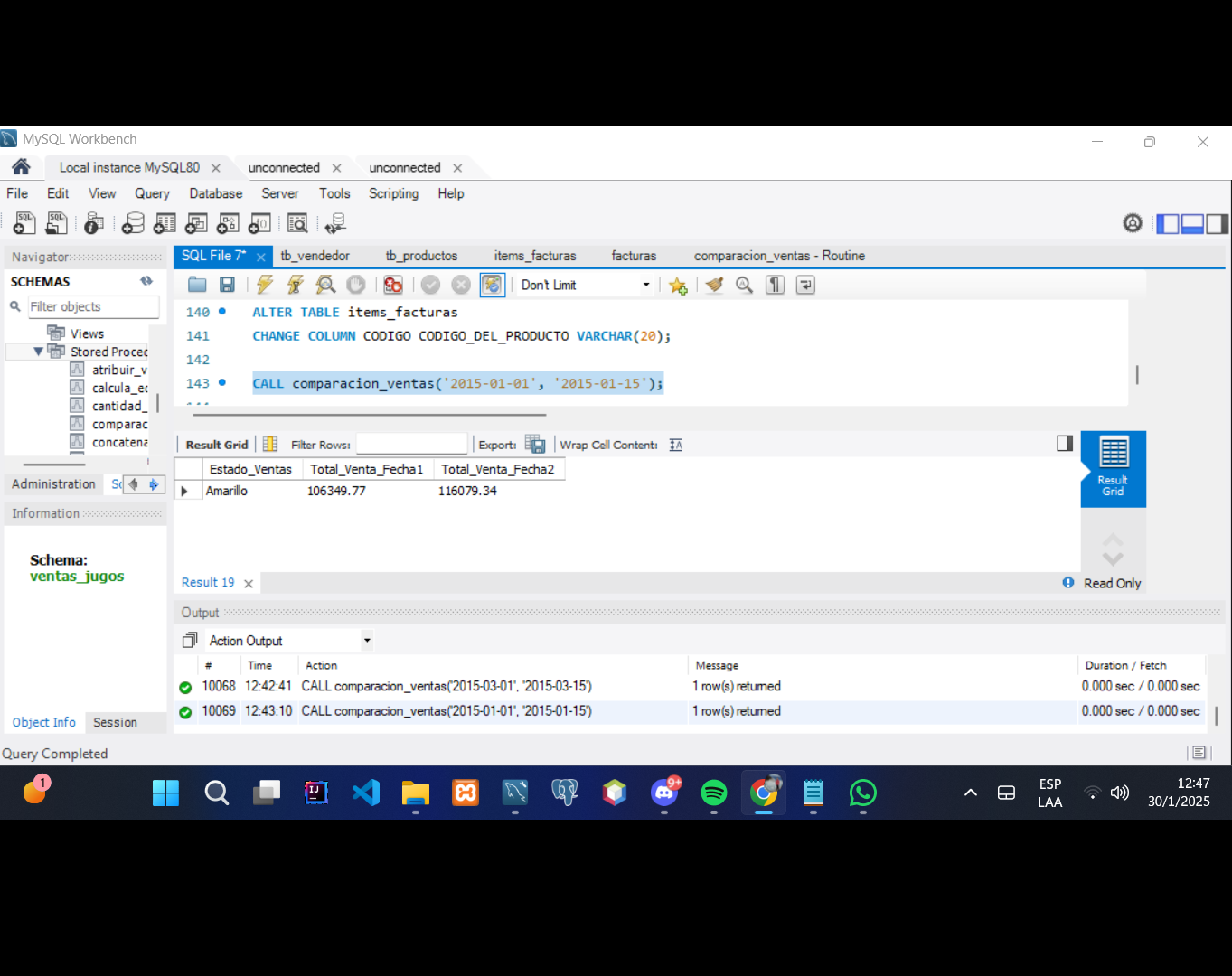Click the Amarillo cell in results
Screen dimensions: 1232x976
[226, 491]
